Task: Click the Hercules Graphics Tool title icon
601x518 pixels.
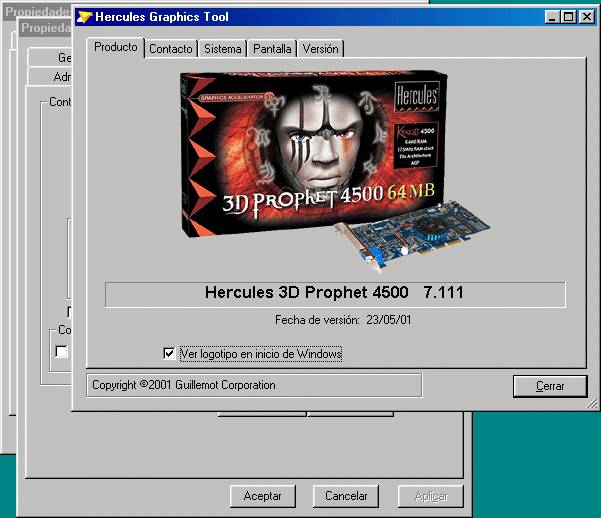Action: (85, 17)
